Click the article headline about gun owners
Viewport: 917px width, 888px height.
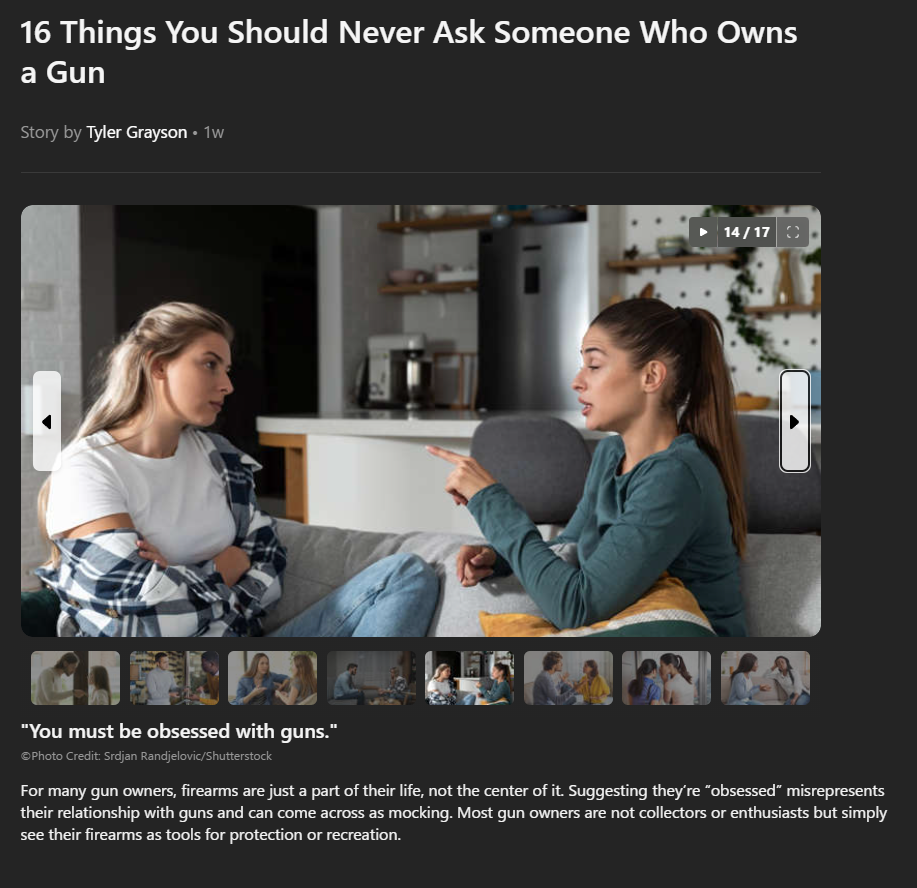409,52
